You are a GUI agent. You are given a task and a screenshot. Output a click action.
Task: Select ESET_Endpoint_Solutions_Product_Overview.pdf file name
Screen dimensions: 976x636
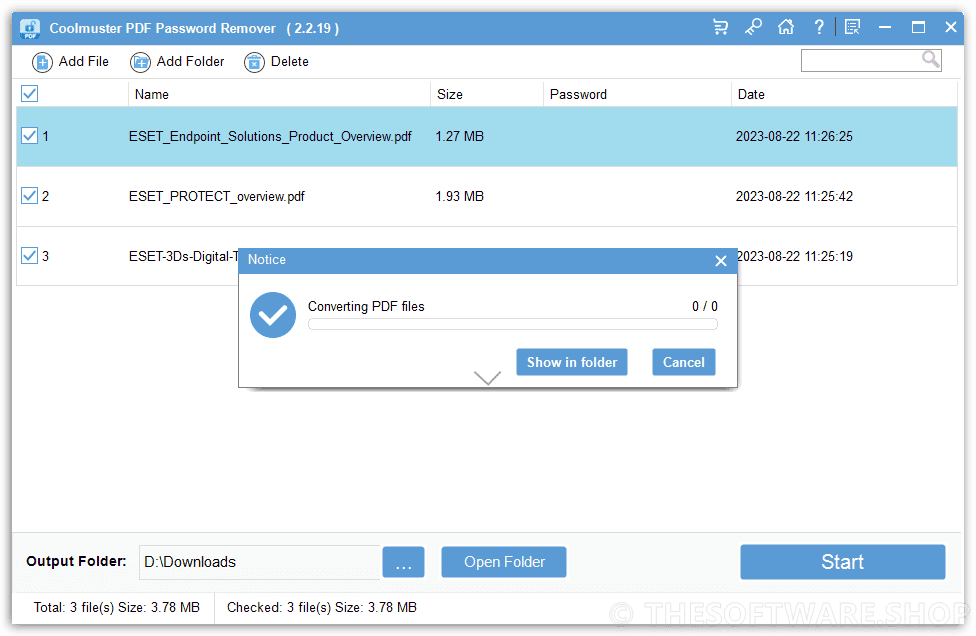coord(270,136)
